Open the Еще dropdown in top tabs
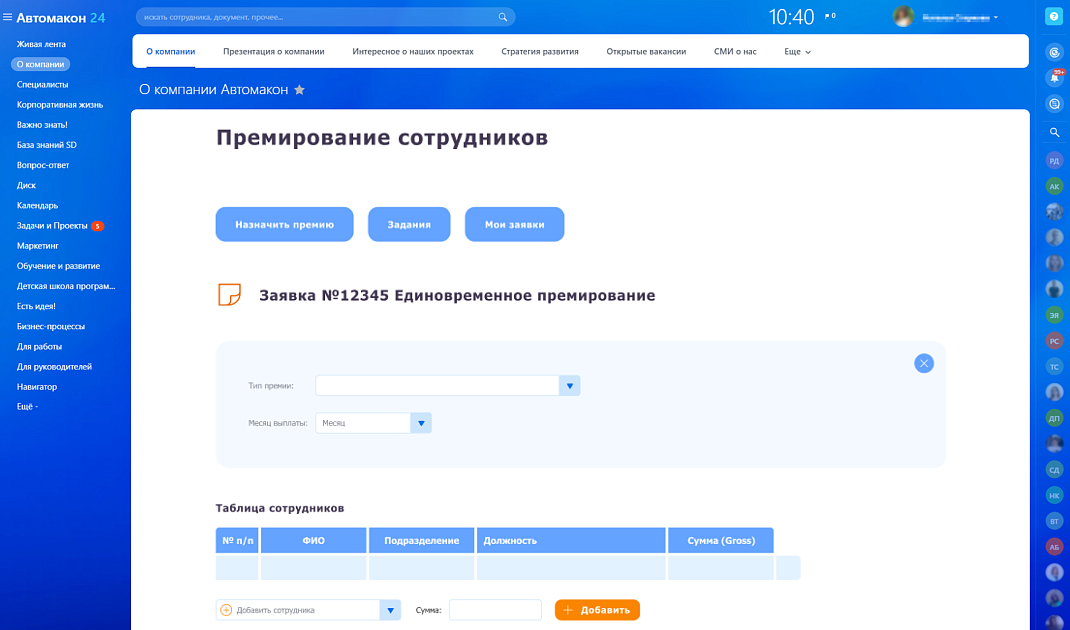The image size is (1070, 630). 797,51
